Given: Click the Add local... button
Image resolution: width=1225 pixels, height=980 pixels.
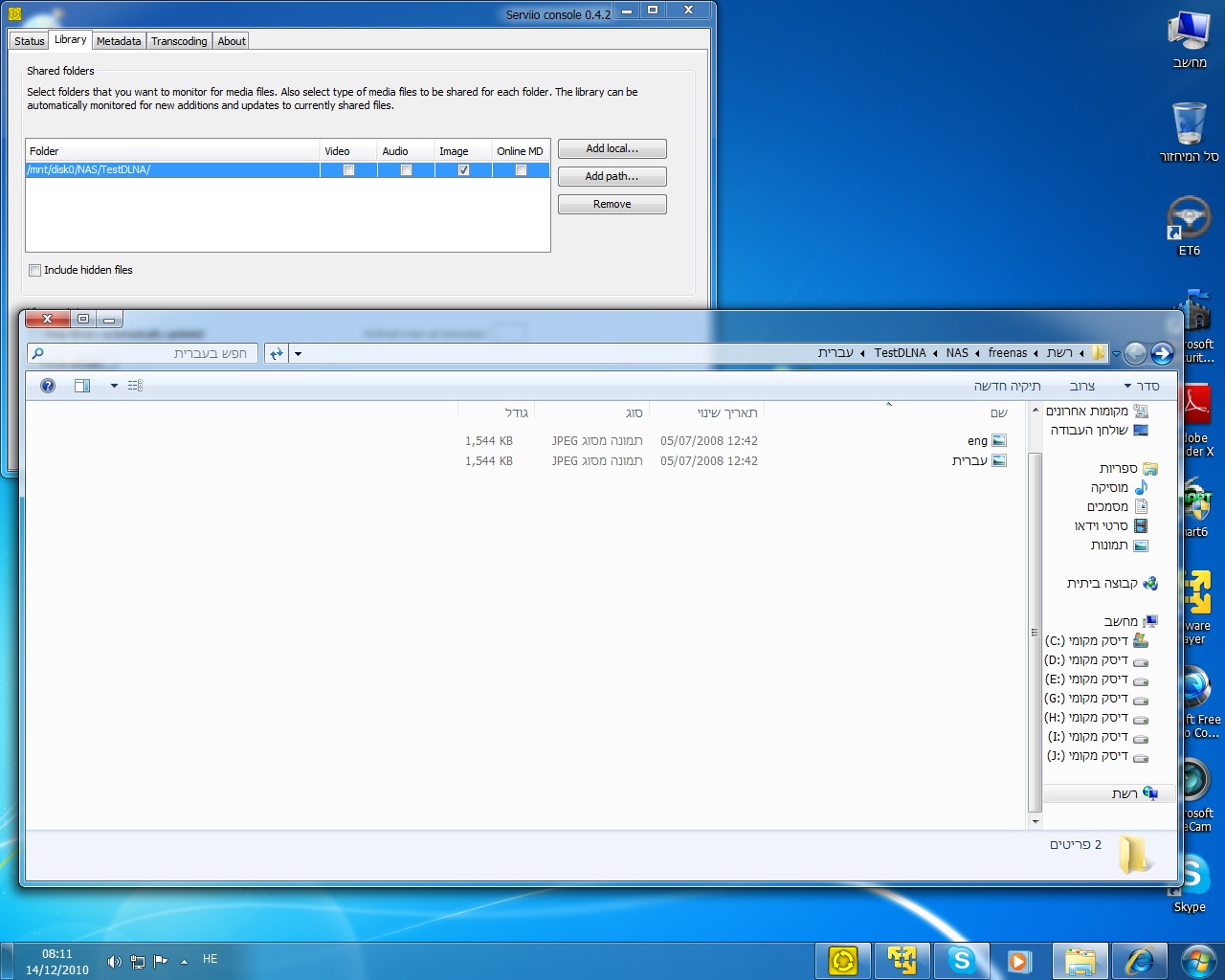Looking at the screenshot, I should [x=612, y=148].
